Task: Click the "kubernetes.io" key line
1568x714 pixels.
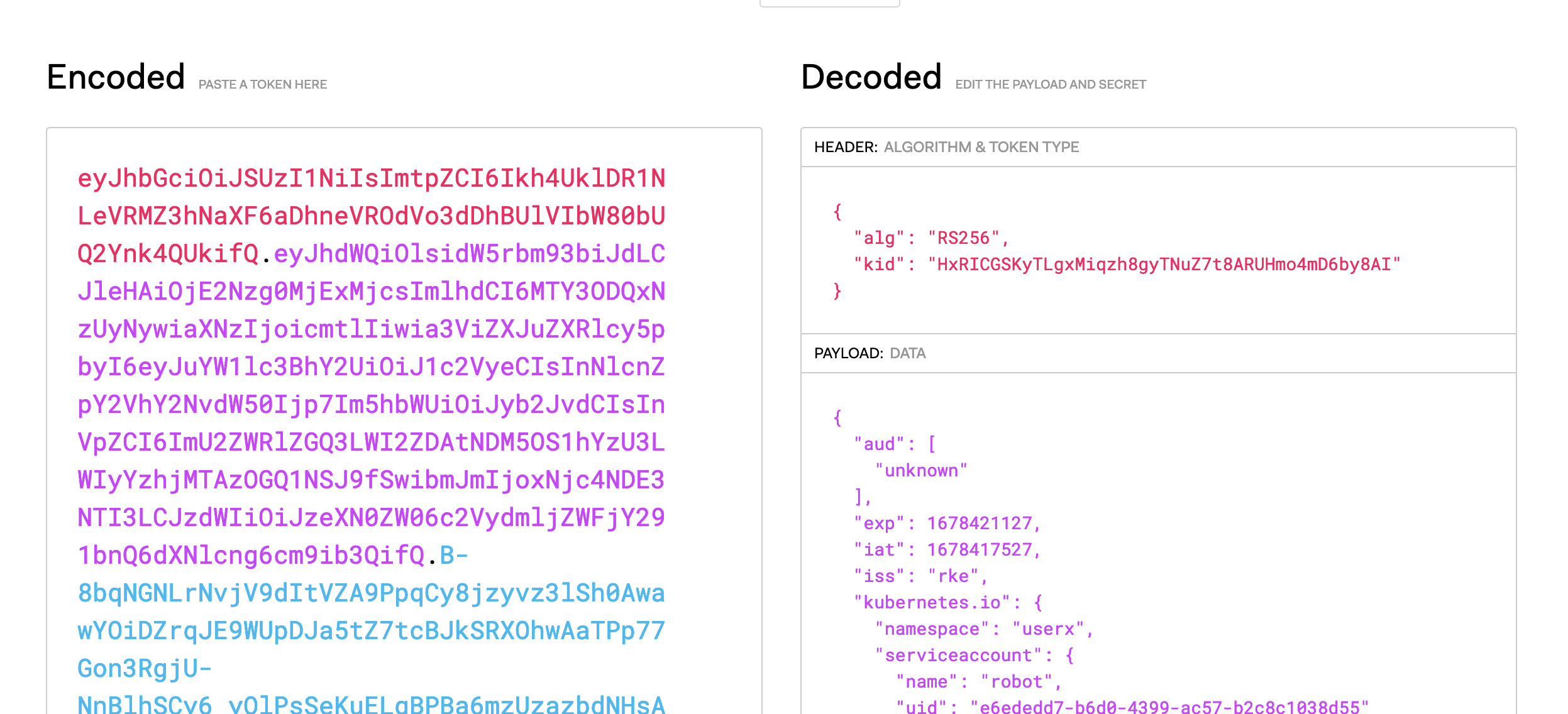Action: click(949, 603)
